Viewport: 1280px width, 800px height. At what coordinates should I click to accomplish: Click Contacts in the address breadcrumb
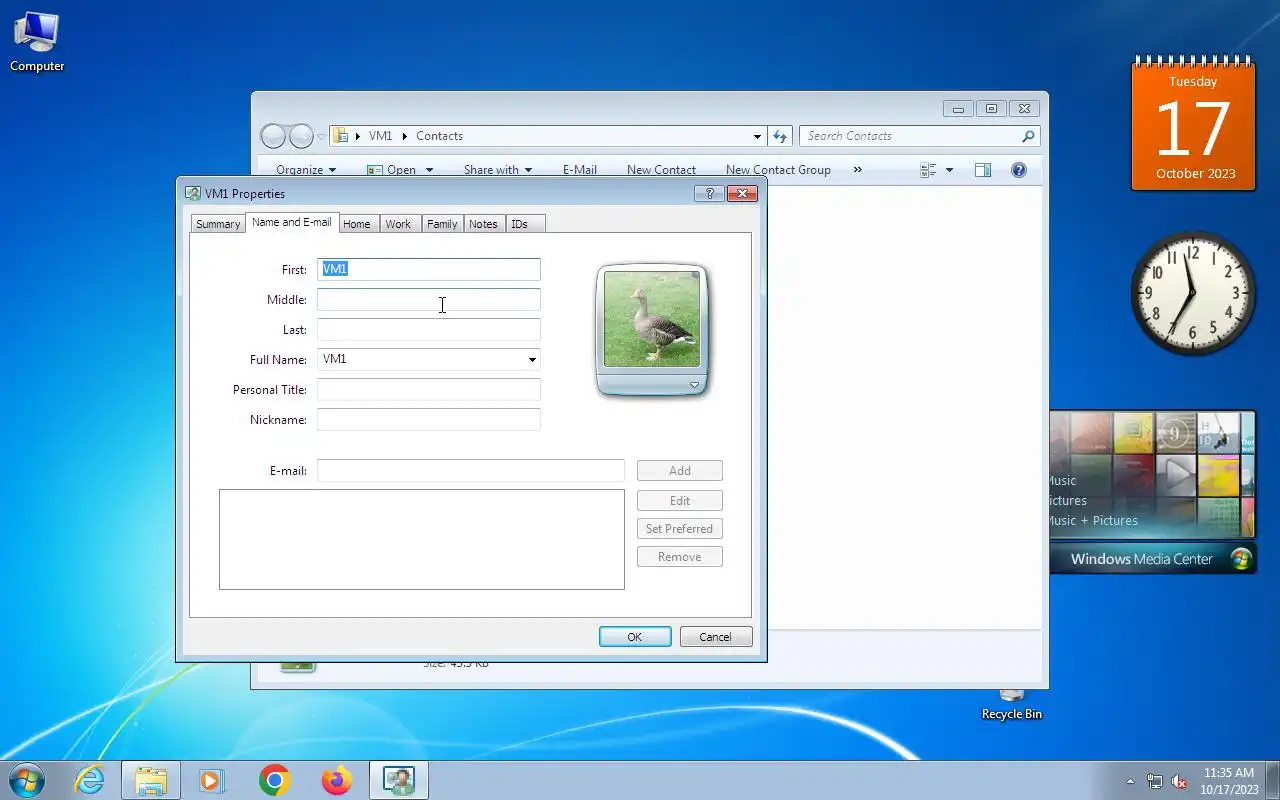(439, 136)
